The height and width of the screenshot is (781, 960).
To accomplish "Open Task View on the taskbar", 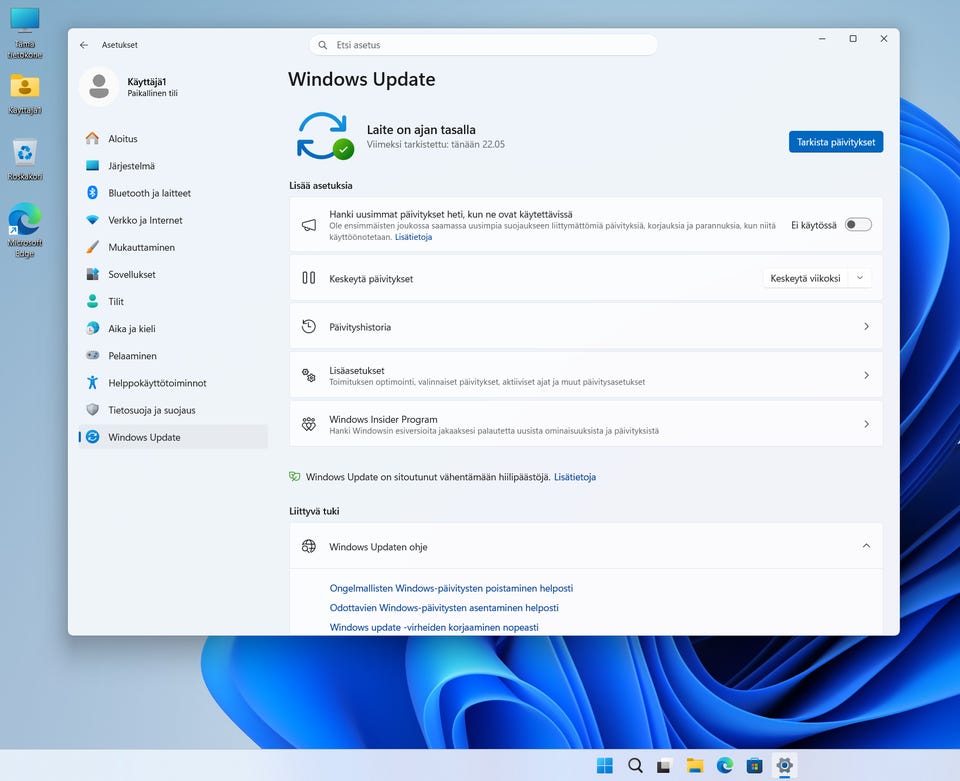I will 665,765.
